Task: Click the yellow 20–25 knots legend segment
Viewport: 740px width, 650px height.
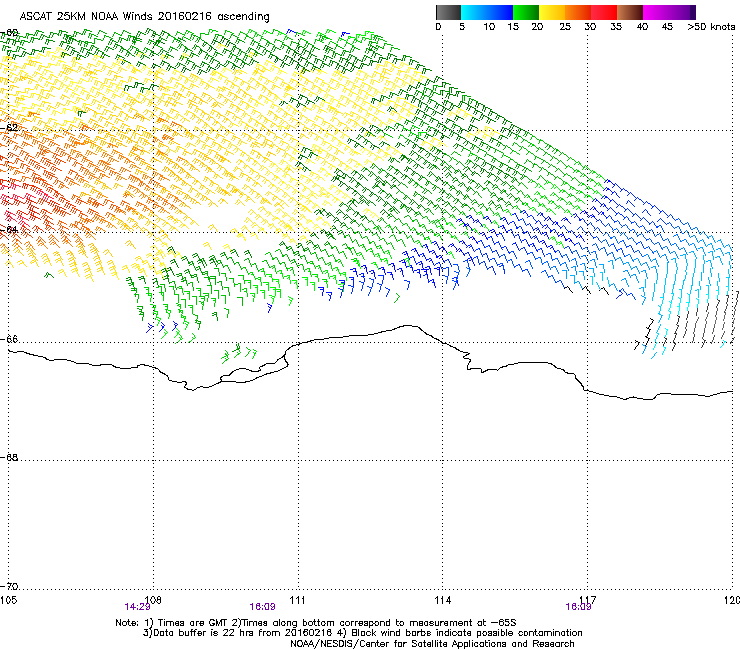Action: point(552,12)
